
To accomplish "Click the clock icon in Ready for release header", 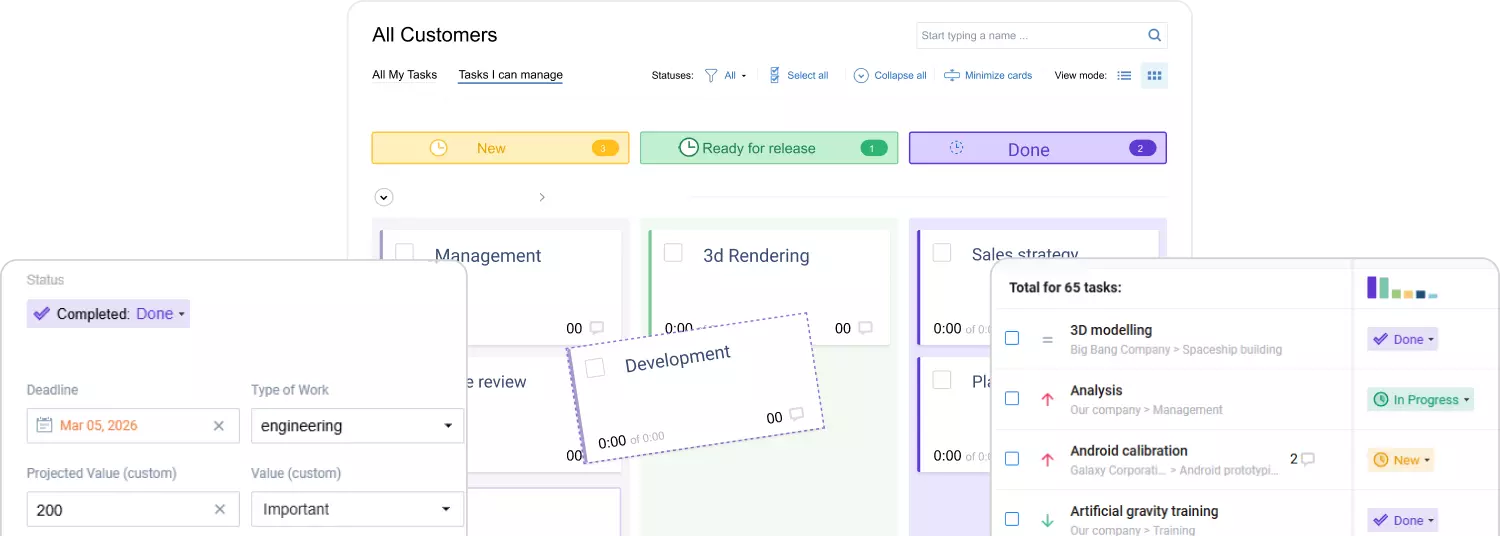I will pyautogui.click(x=688, y=148).
